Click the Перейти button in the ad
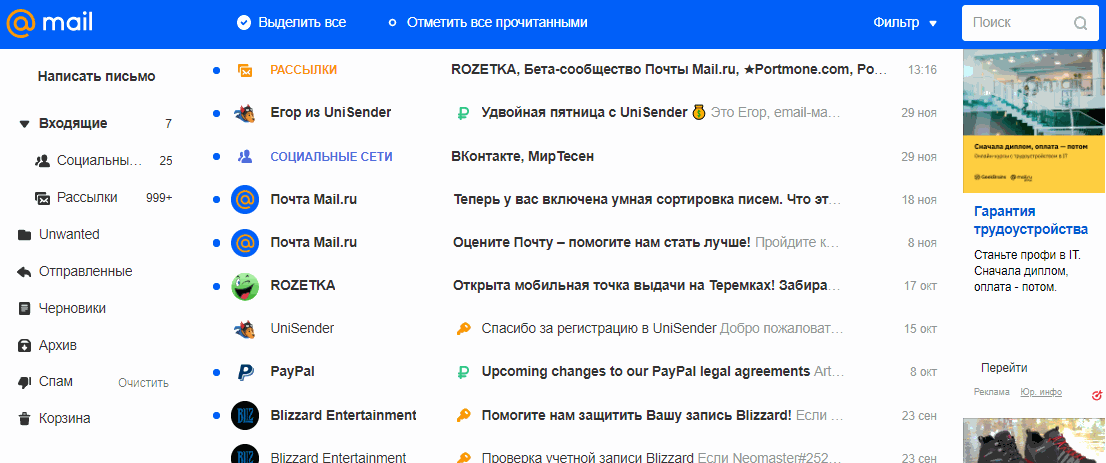This screenshot has height=463, width=1106. click(1004, 368)
